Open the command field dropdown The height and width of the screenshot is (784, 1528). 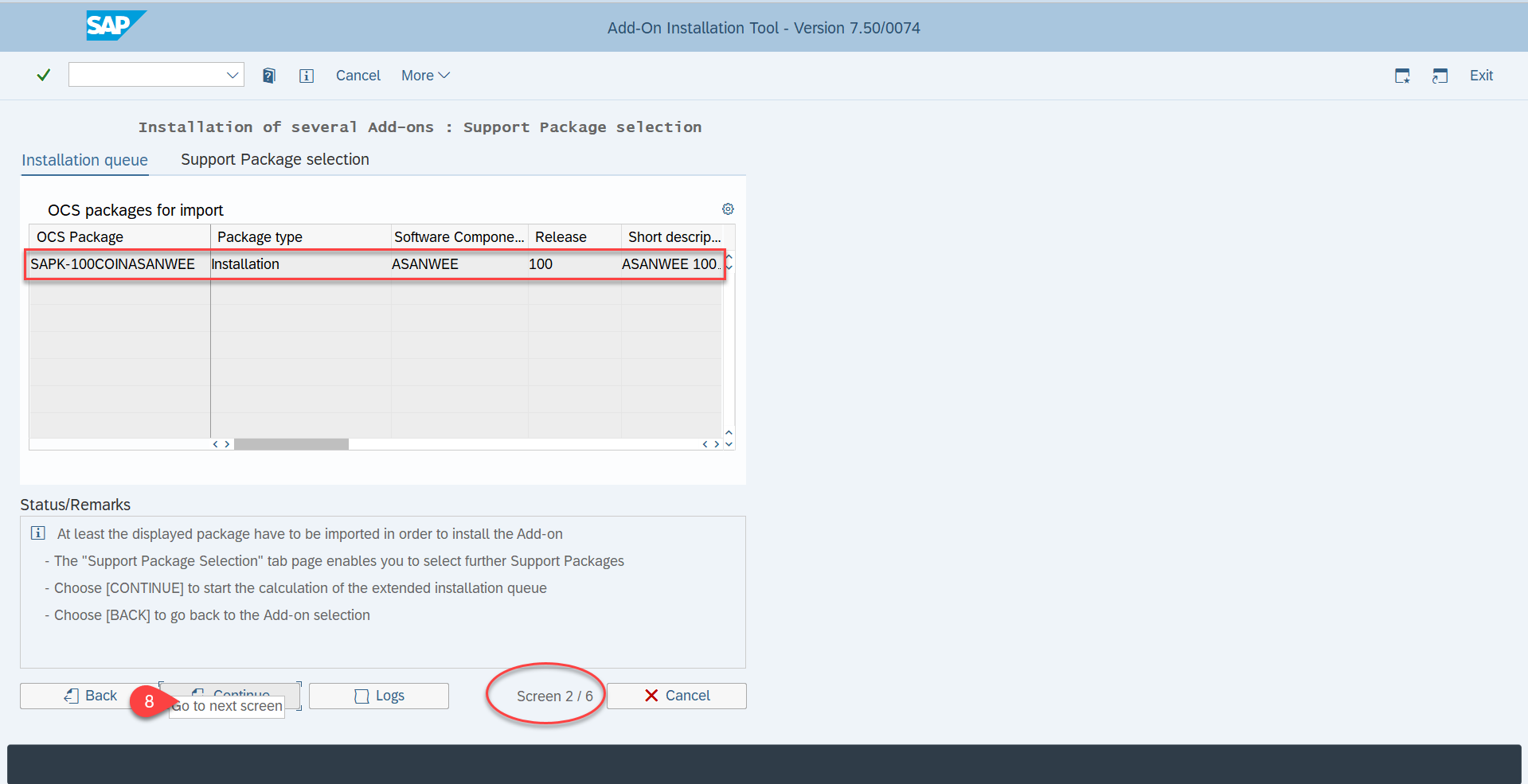click(233, 75)
